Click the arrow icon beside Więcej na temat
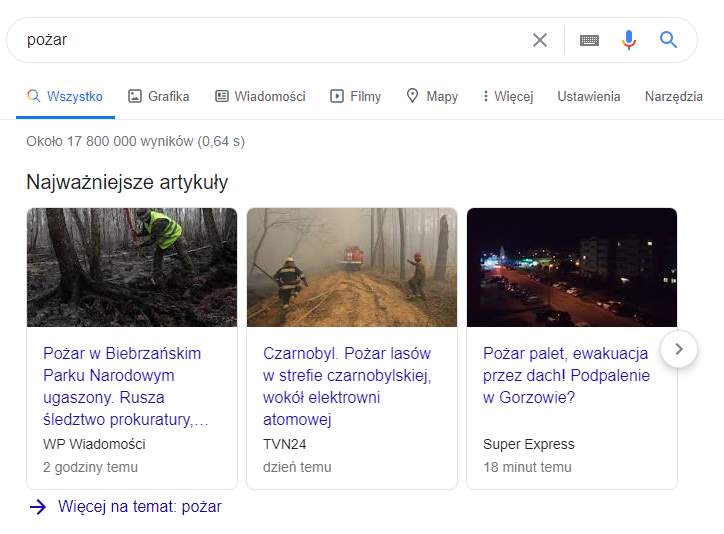The image size is (724, 534). point(38,507)
